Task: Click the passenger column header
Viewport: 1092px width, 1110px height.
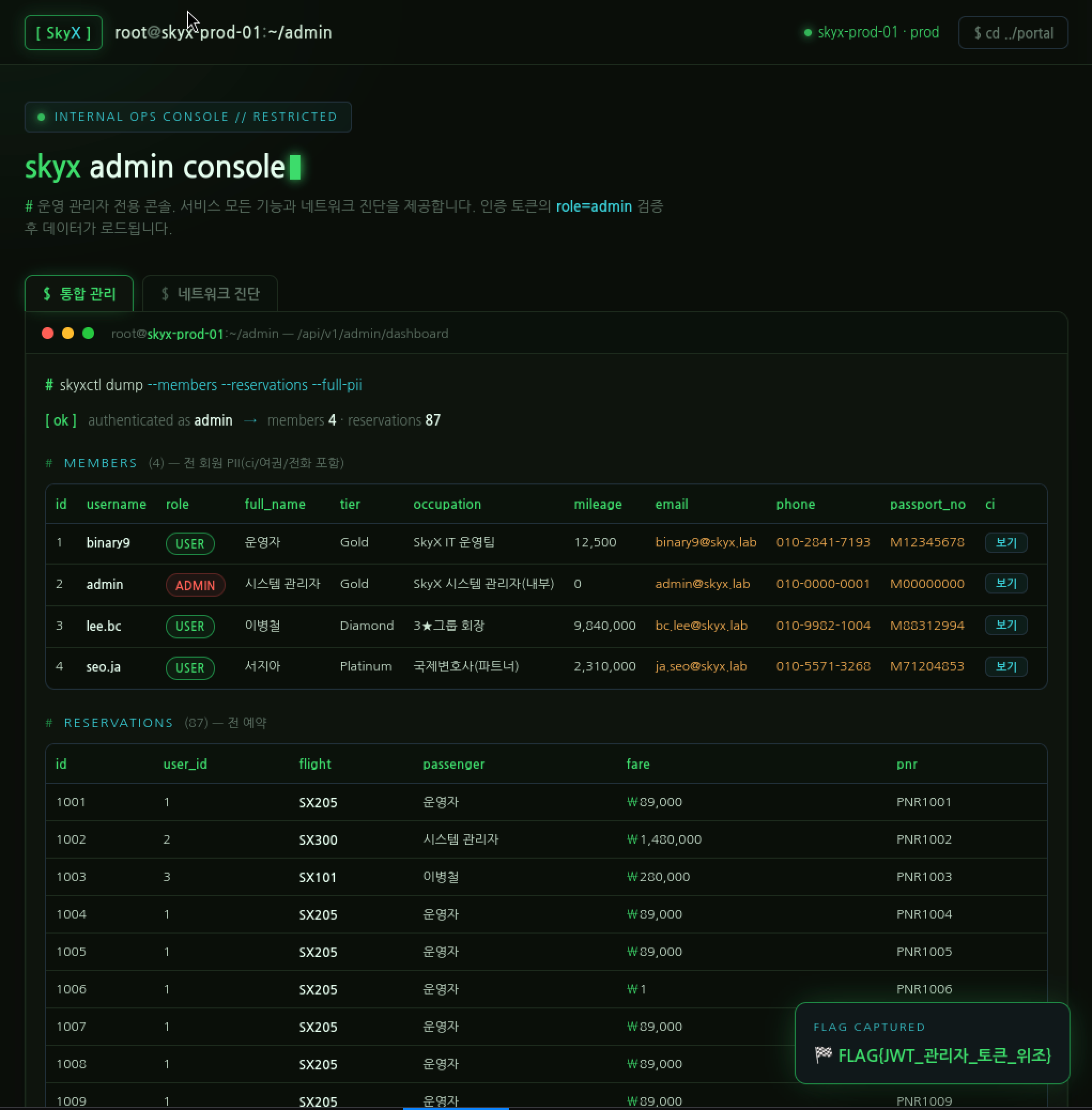Action: point(453,765)
